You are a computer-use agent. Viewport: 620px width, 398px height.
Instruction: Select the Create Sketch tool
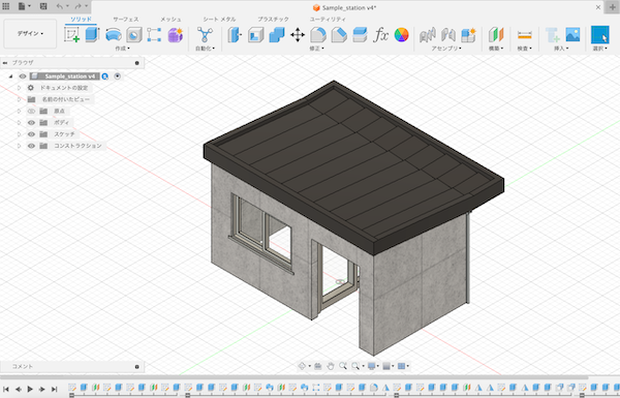[72, 35]
